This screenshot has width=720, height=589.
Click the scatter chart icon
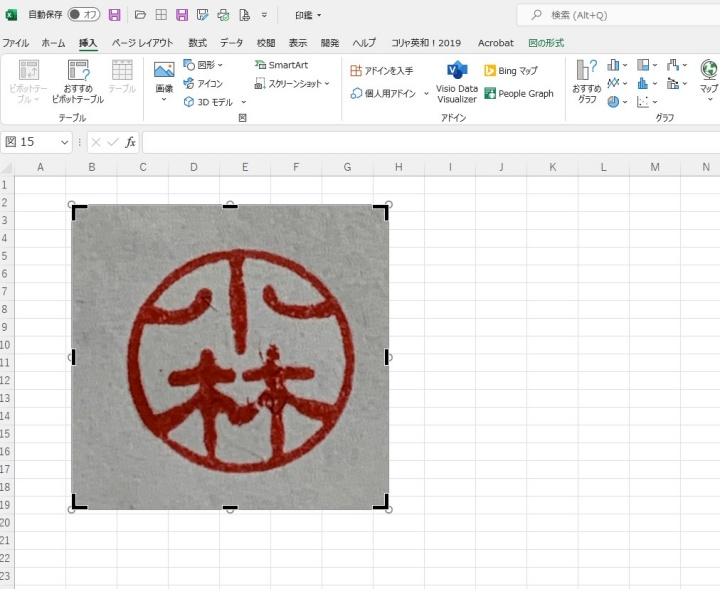point(643,101)
